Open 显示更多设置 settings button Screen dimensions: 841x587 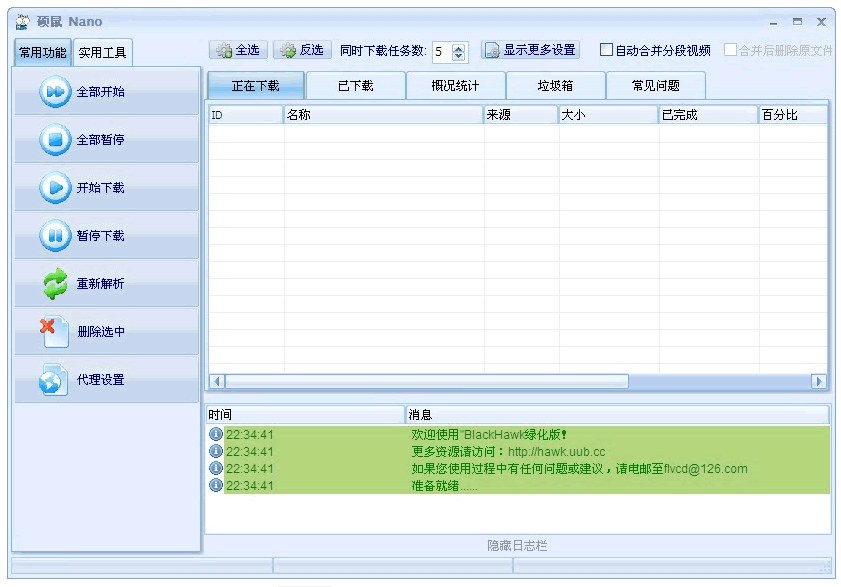tap(530, 50)
